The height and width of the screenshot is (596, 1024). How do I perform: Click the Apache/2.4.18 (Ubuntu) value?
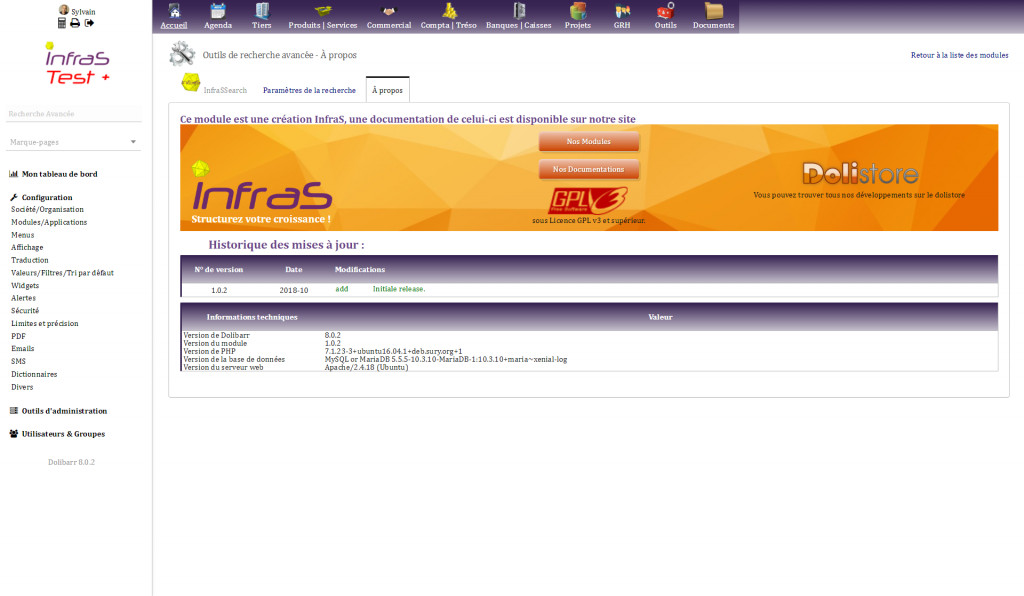point(366,368)
